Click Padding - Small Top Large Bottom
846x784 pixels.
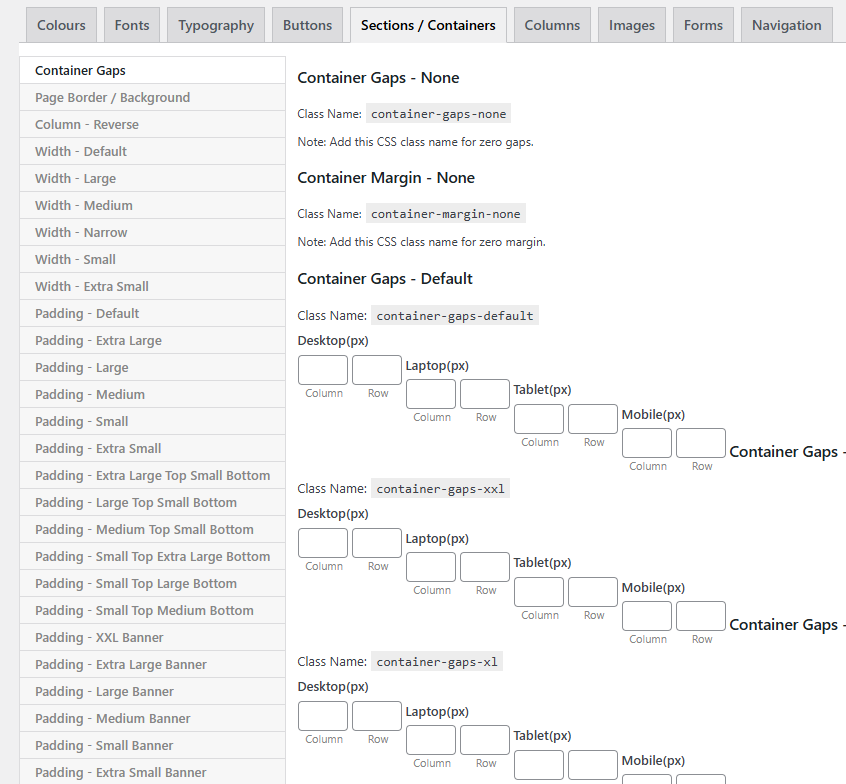(x=136, y=583)
